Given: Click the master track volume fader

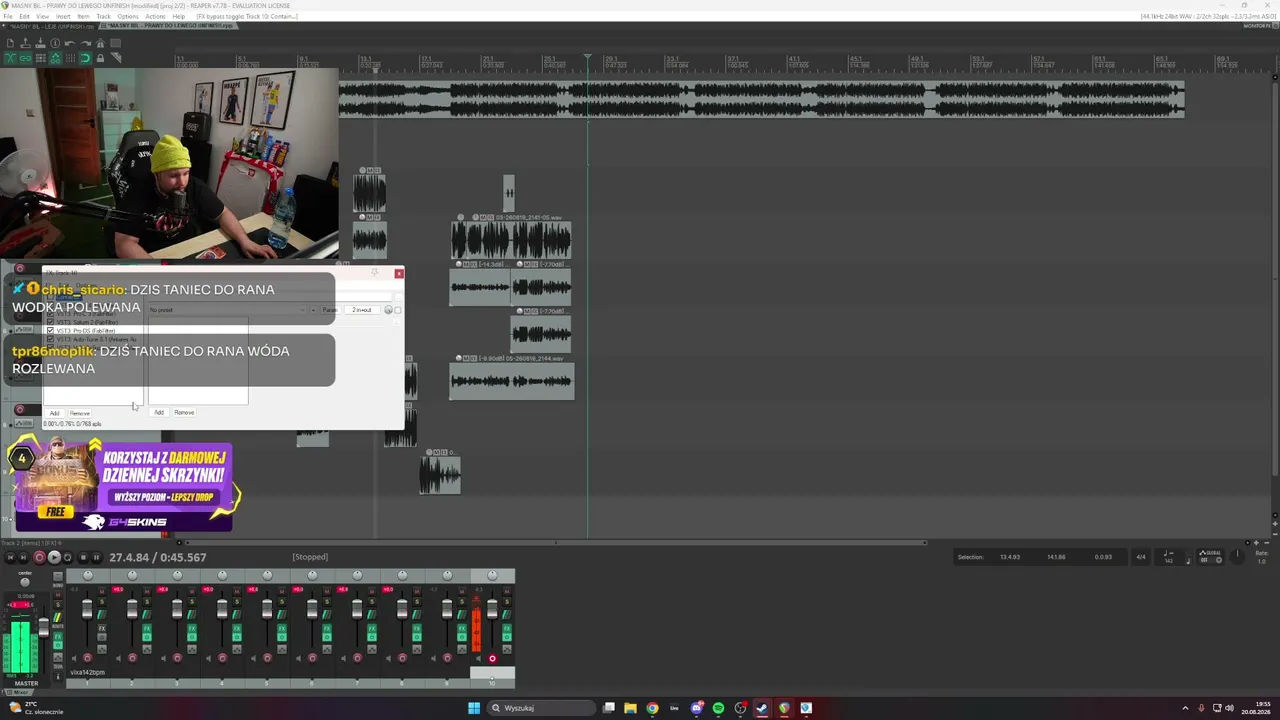Looking at the screenshot, I should pyautogui.click(x=43, y=627).
